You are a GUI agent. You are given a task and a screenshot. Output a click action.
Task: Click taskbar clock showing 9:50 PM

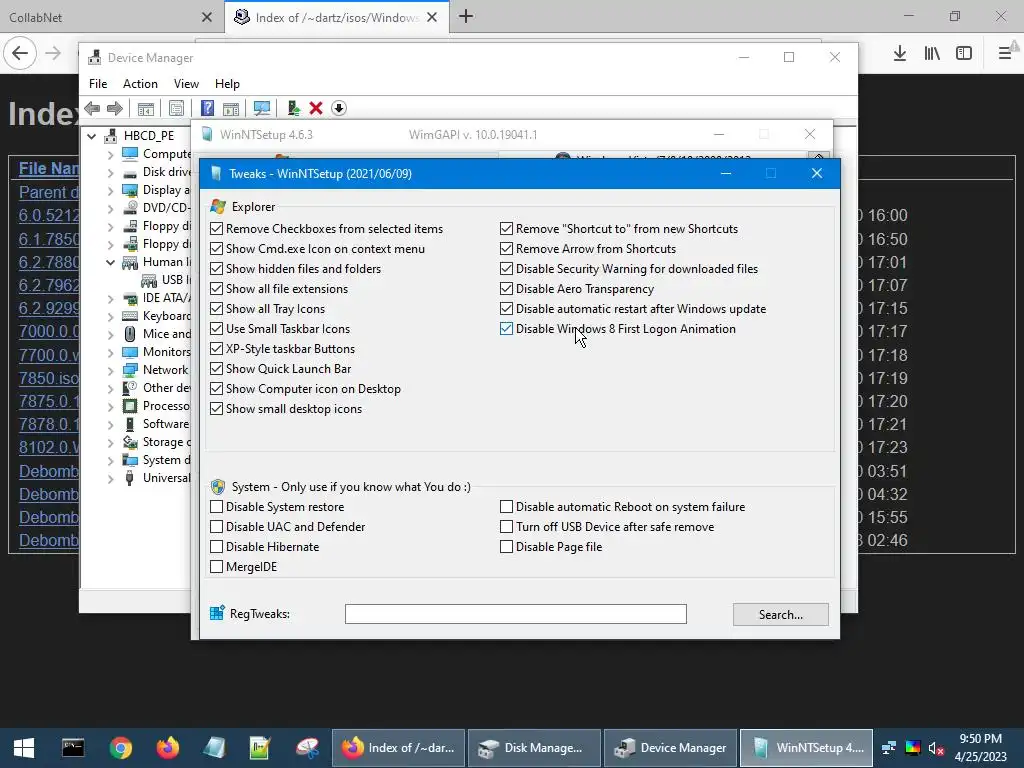pyautogui.click(x=980, y=748)
